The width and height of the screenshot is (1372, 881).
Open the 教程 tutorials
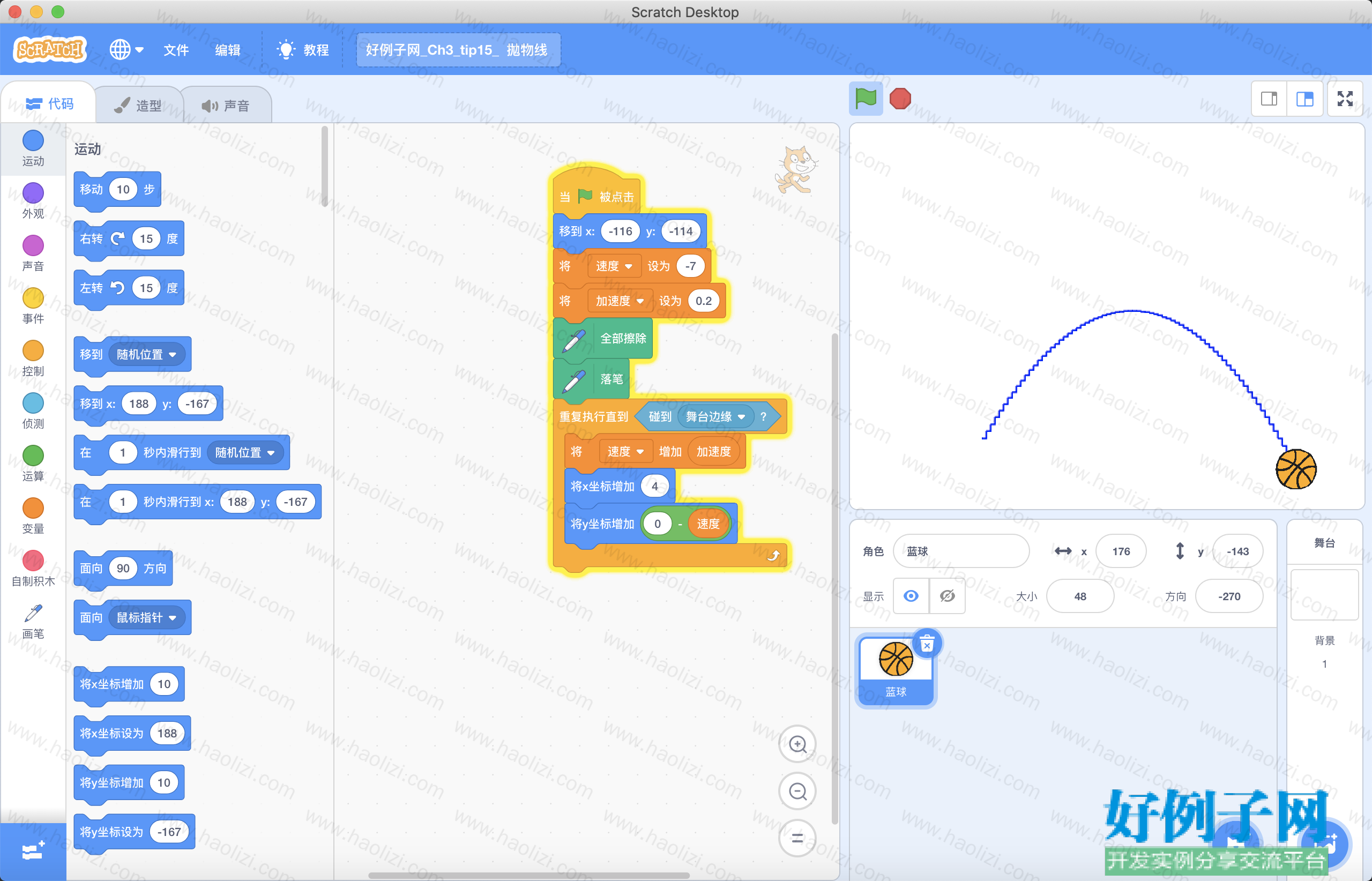pyautogui.click(x=303, y=50)
